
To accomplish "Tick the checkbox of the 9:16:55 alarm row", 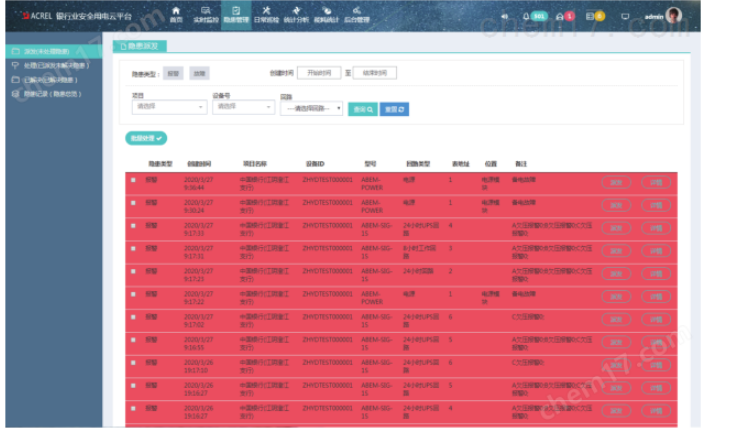I will click(133, 340).
